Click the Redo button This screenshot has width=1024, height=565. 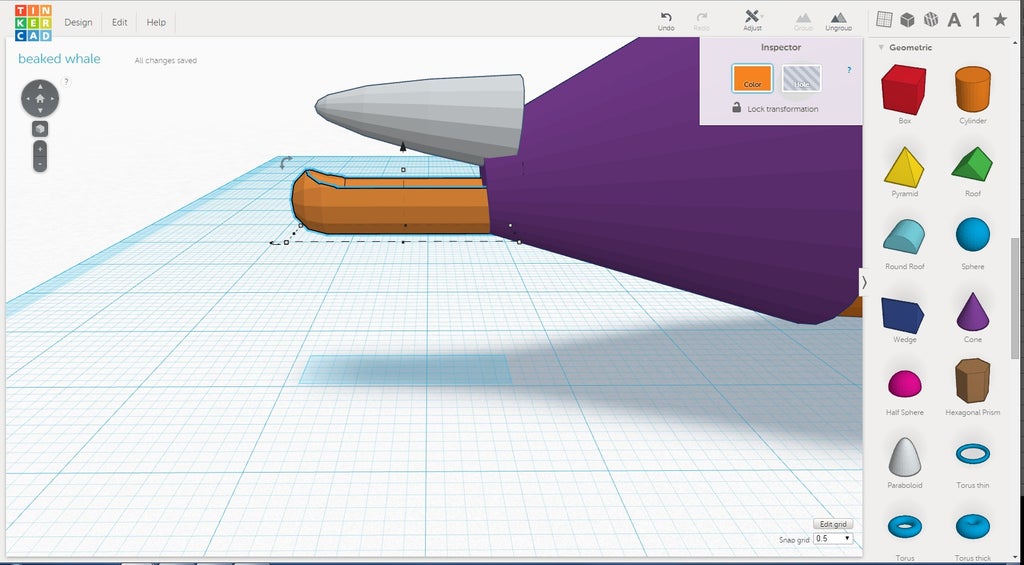(x=702, y=21)
